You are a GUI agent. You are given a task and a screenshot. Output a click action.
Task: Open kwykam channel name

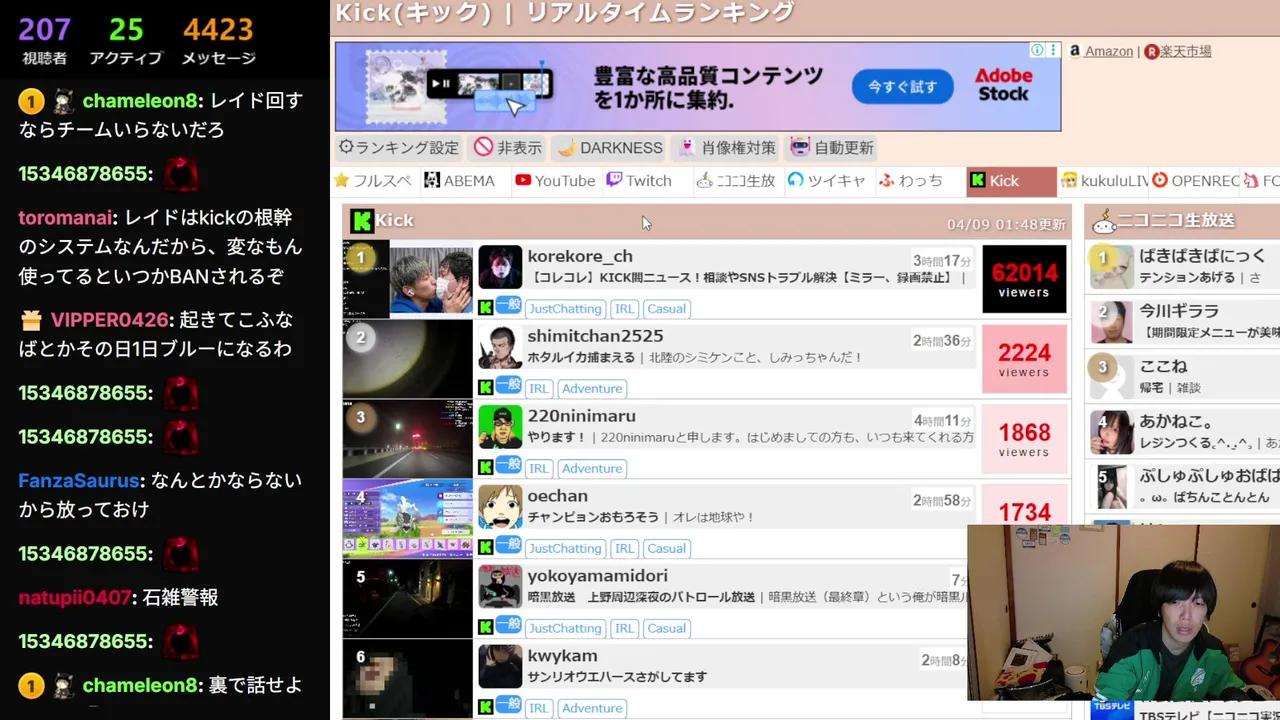(562, 656)
